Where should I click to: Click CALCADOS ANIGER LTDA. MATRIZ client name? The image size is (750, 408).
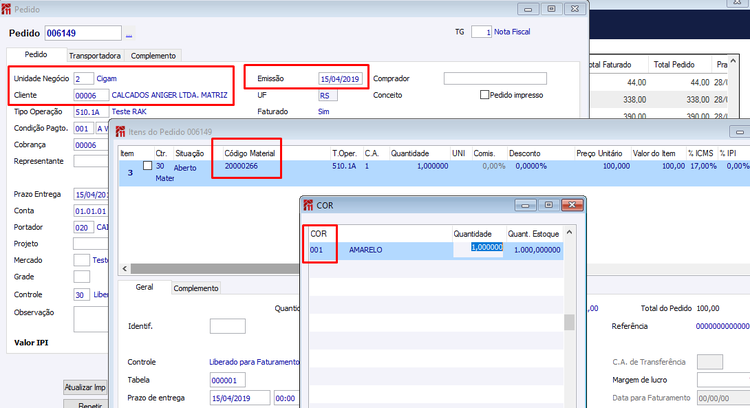click(x=169, y=95)
